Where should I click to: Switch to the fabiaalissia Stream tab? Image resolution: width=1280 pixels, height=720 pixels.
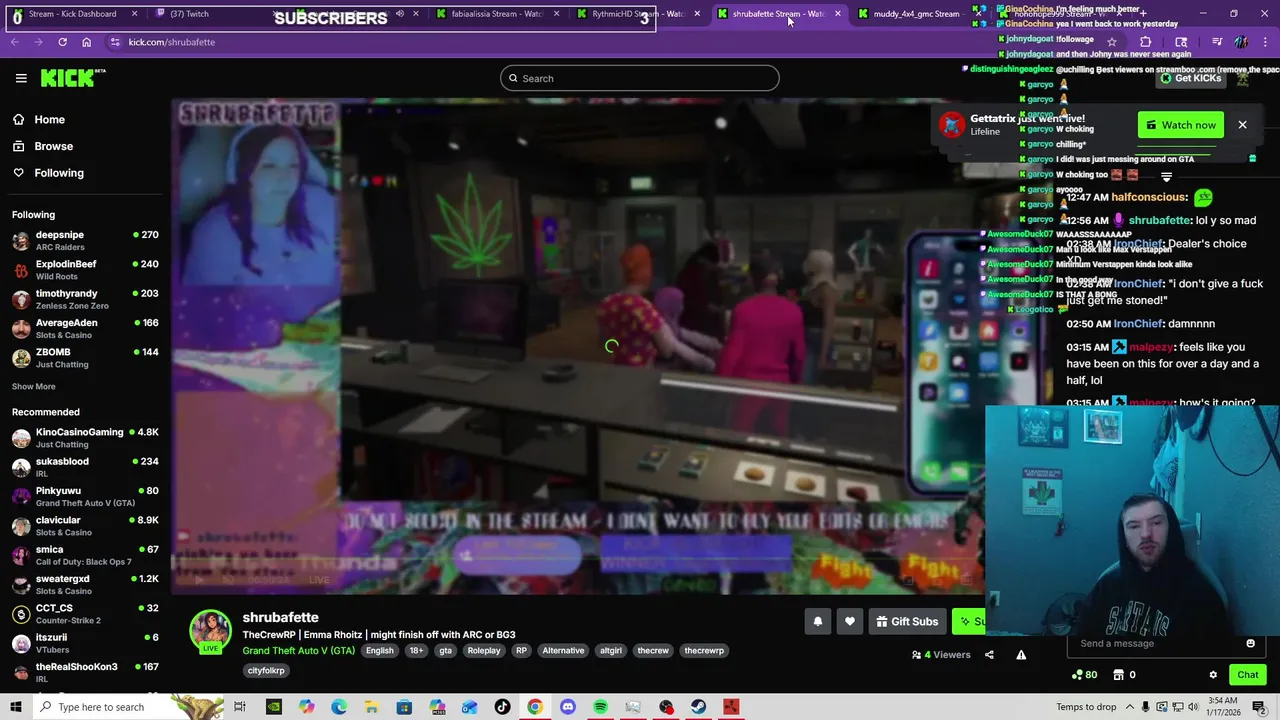point(497,14)
